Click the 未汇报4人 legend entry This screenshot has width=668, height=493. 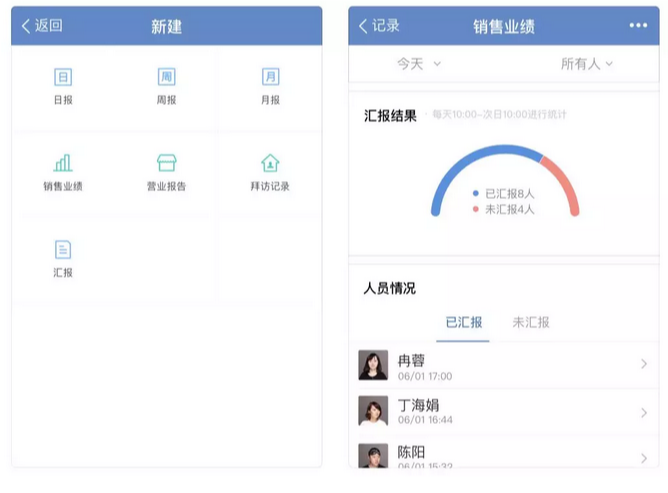[504, 209]
